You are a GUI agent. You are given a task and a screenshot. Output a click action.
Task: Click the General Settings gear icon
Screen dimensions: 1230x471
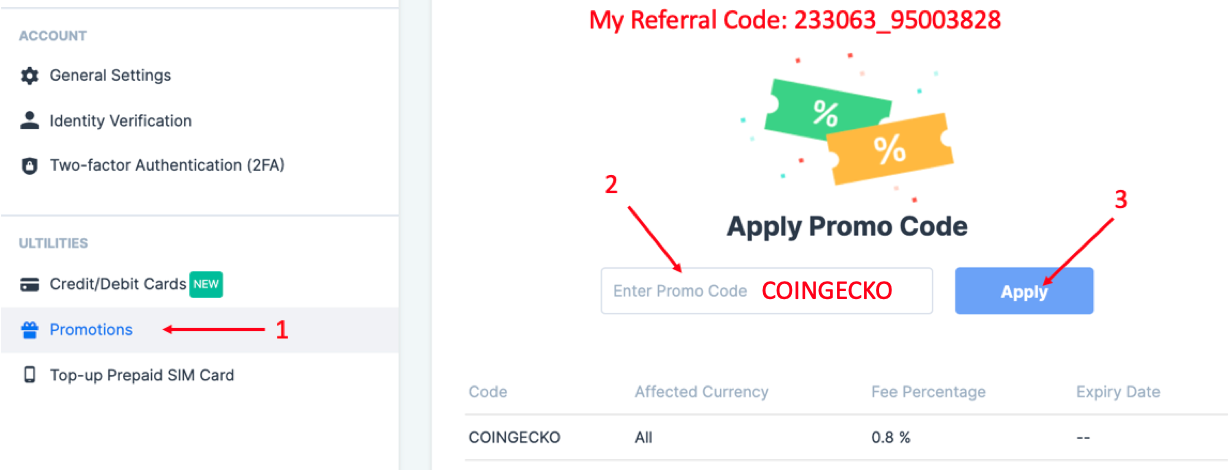(30, 76)
